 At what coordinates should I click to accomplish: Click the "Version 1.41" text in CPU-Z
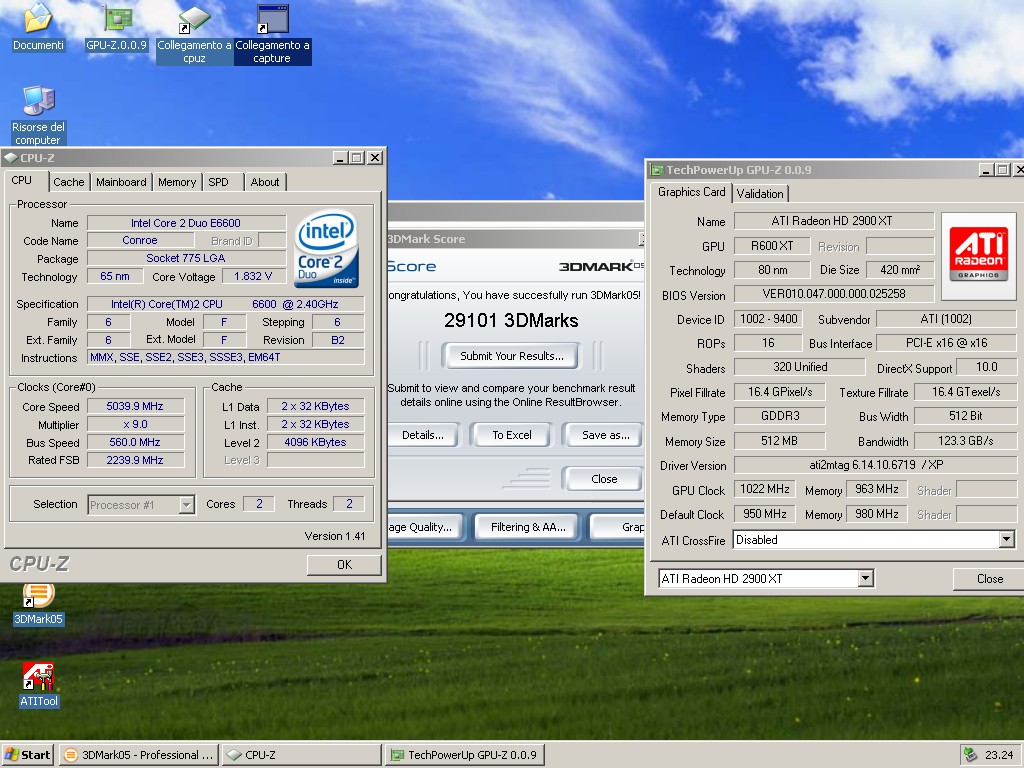tap(335, 536)
